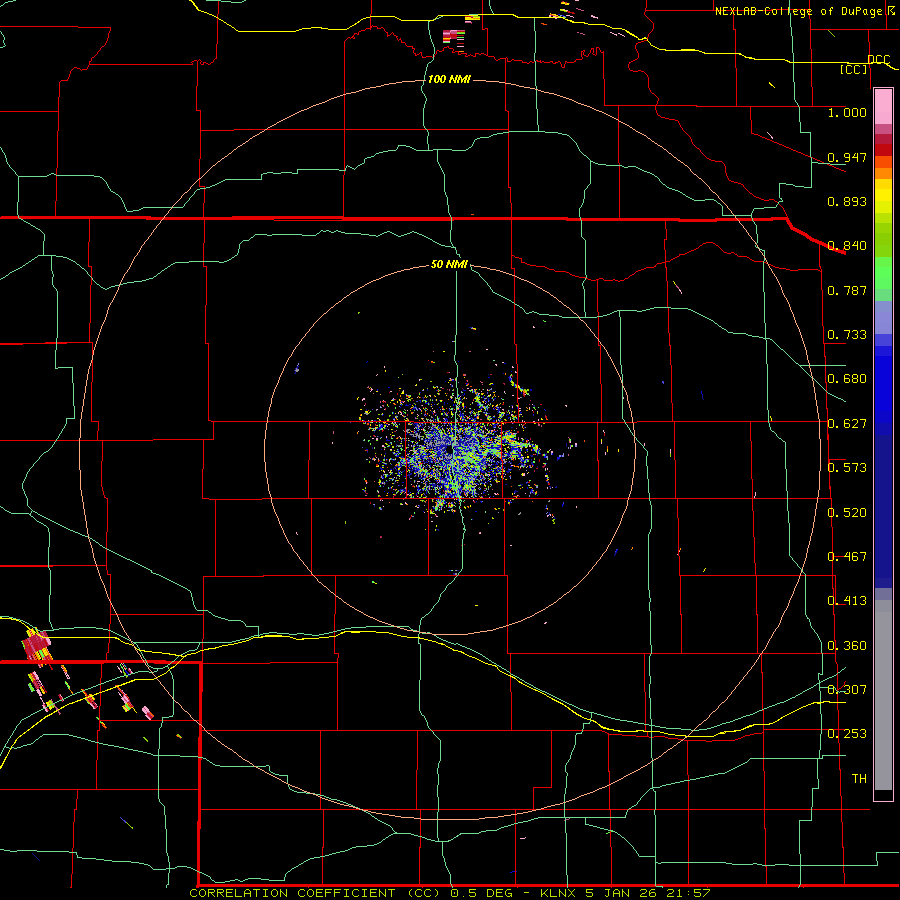Click the 0.360 legend value
This screenshot has height=900, width=900.
tap(847, 646)
